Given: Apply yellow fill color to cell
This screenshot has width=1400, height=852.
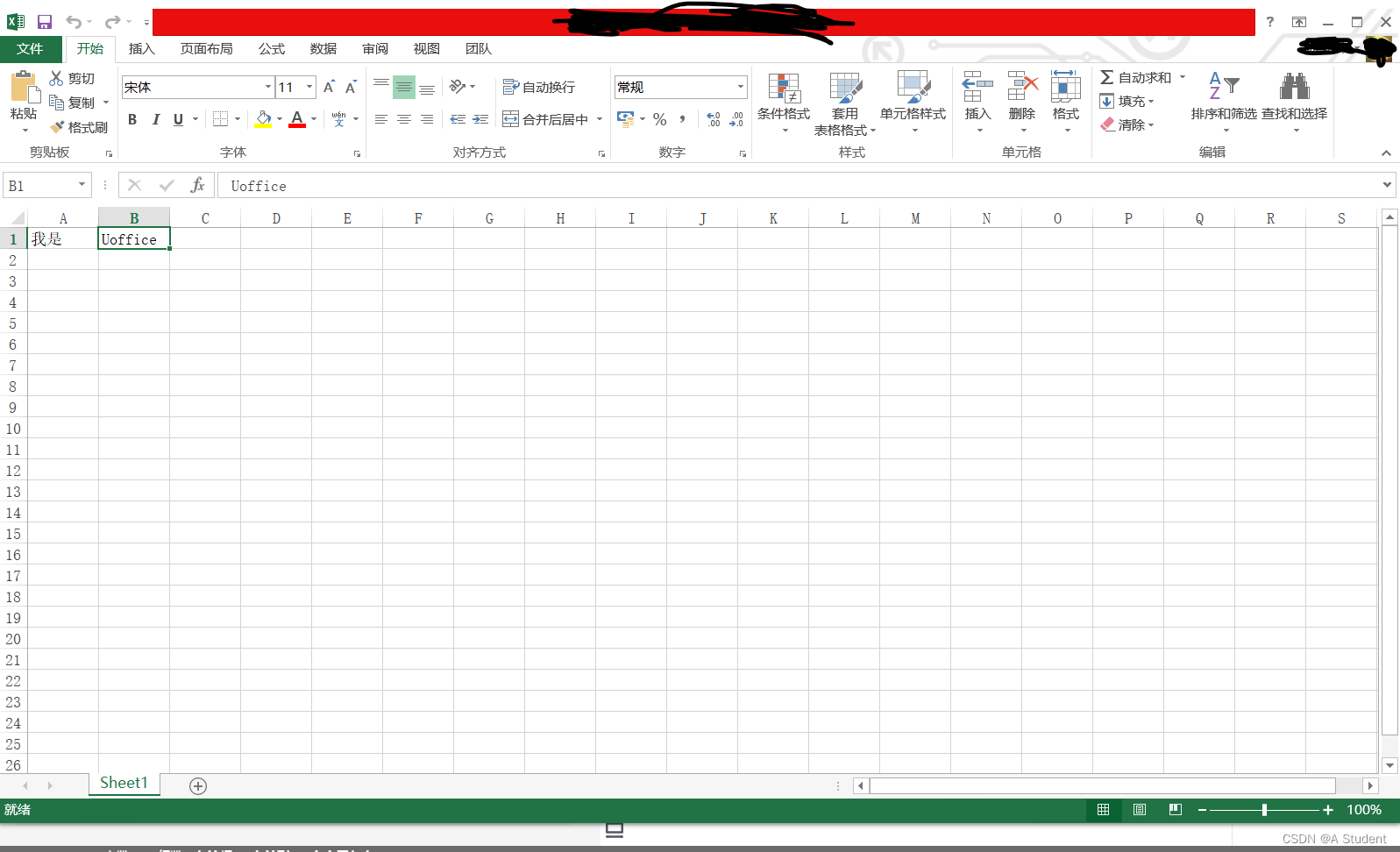Looking at the screenshot, I should [x=263, y=119].
